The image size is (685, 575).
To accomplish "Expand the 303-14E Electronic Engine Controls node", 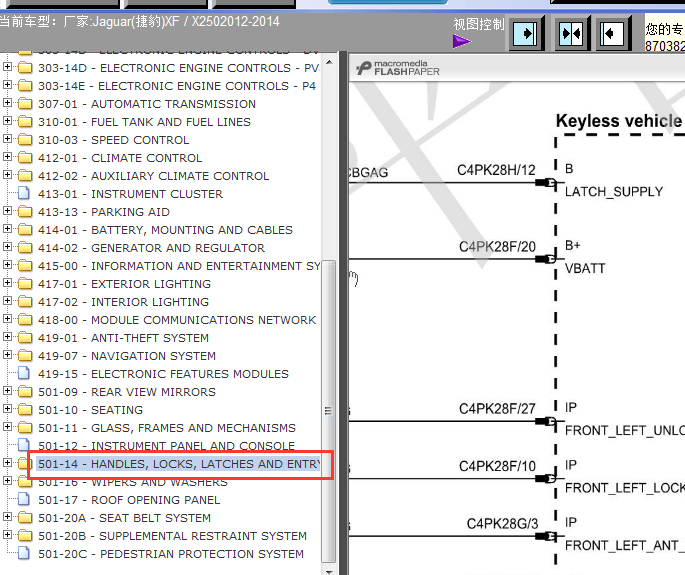I will coord(7,84).
